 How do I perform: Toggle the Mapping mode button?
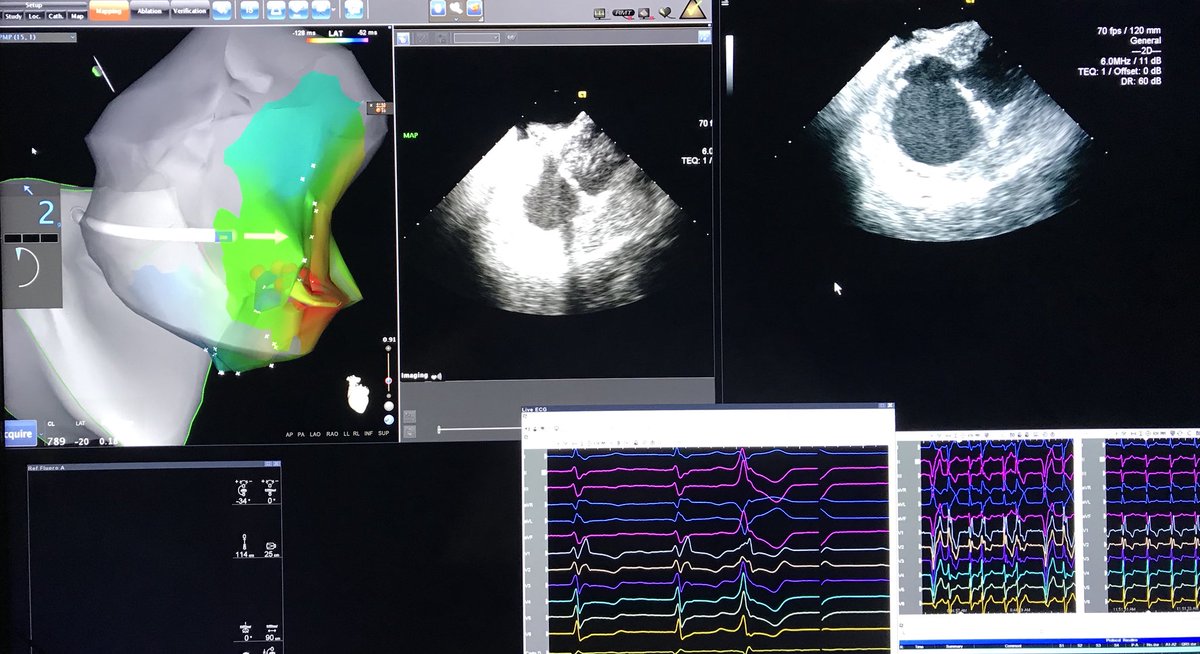(109, 11)
